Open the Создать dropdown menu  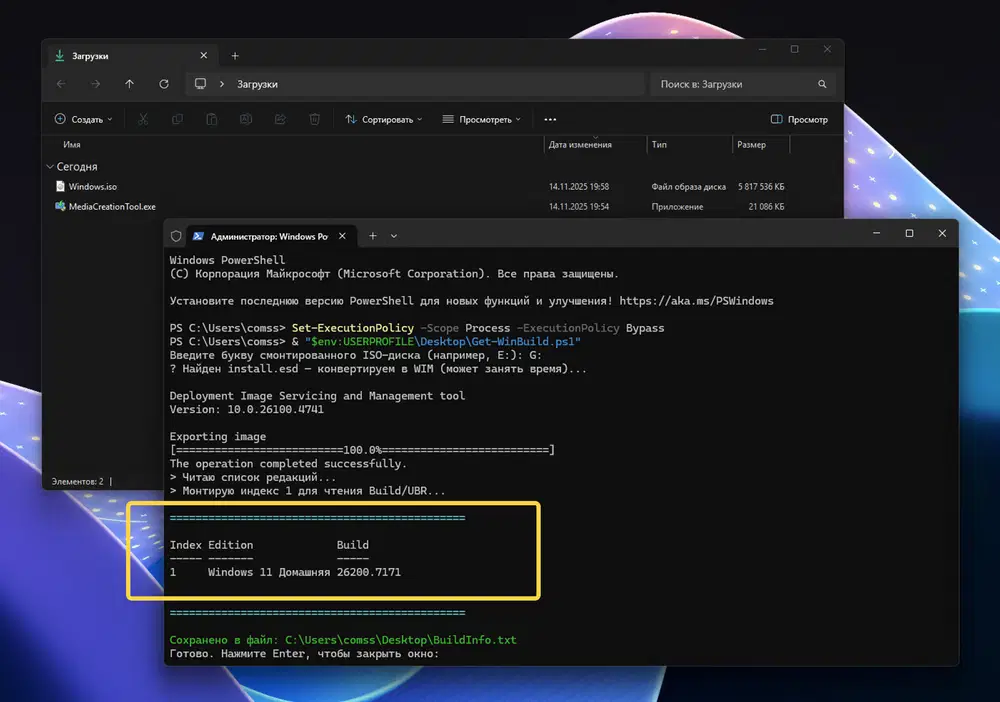click(x=84, y=119)
